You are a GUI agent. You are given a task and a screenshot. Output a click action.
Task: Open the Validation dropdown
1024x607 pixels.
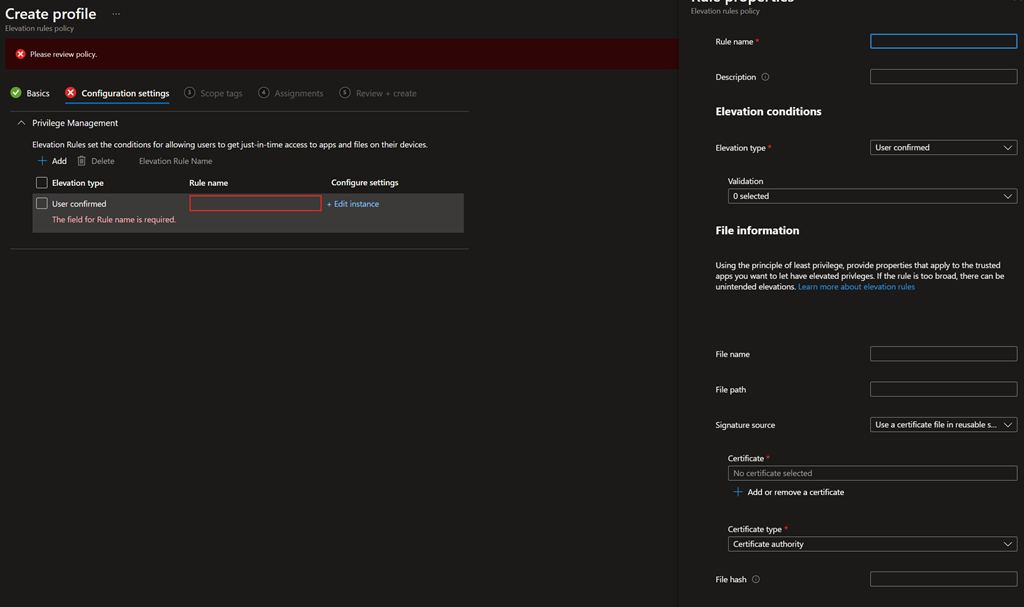tap(872, 197)
